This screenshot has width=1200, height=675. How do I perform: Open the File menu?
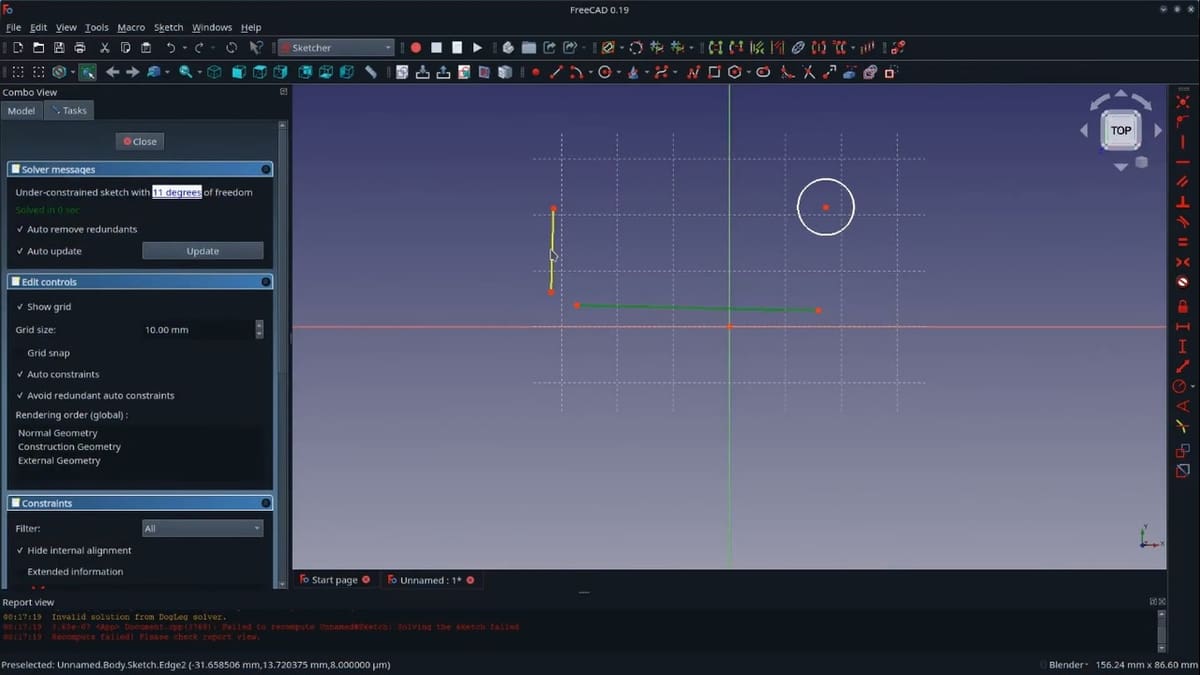(13, 27)
